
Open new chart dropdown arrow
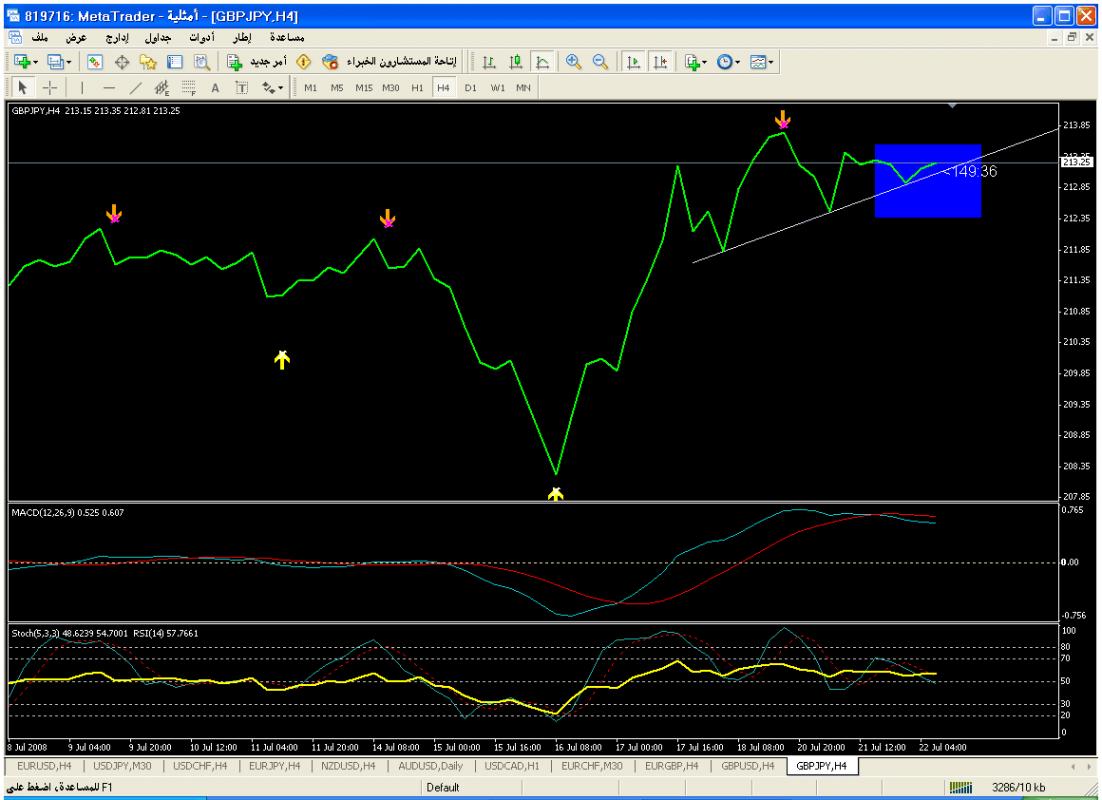tap(36, 62)
